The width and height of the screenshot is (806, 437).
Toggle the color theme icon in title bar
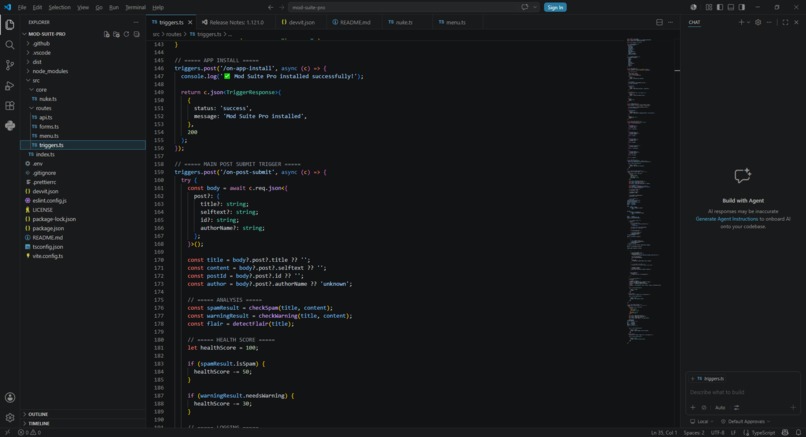[x=693, y=7]
